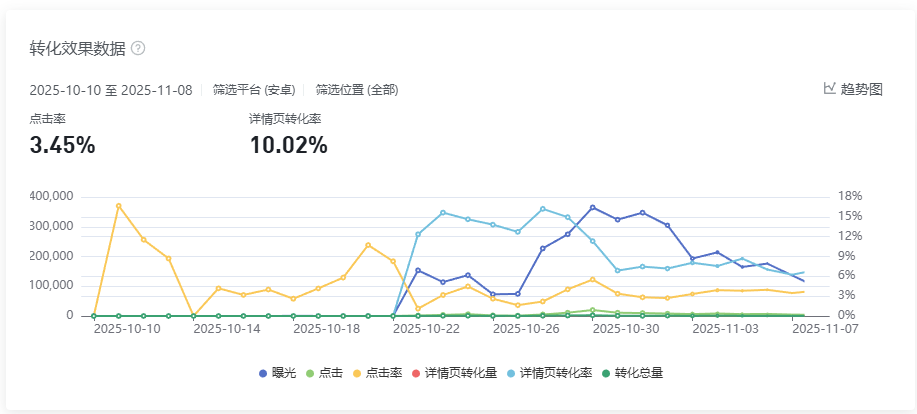
Task: Click the highest yellow 点击率 data point
Action: pyautogui.click(x=118, y=206)
